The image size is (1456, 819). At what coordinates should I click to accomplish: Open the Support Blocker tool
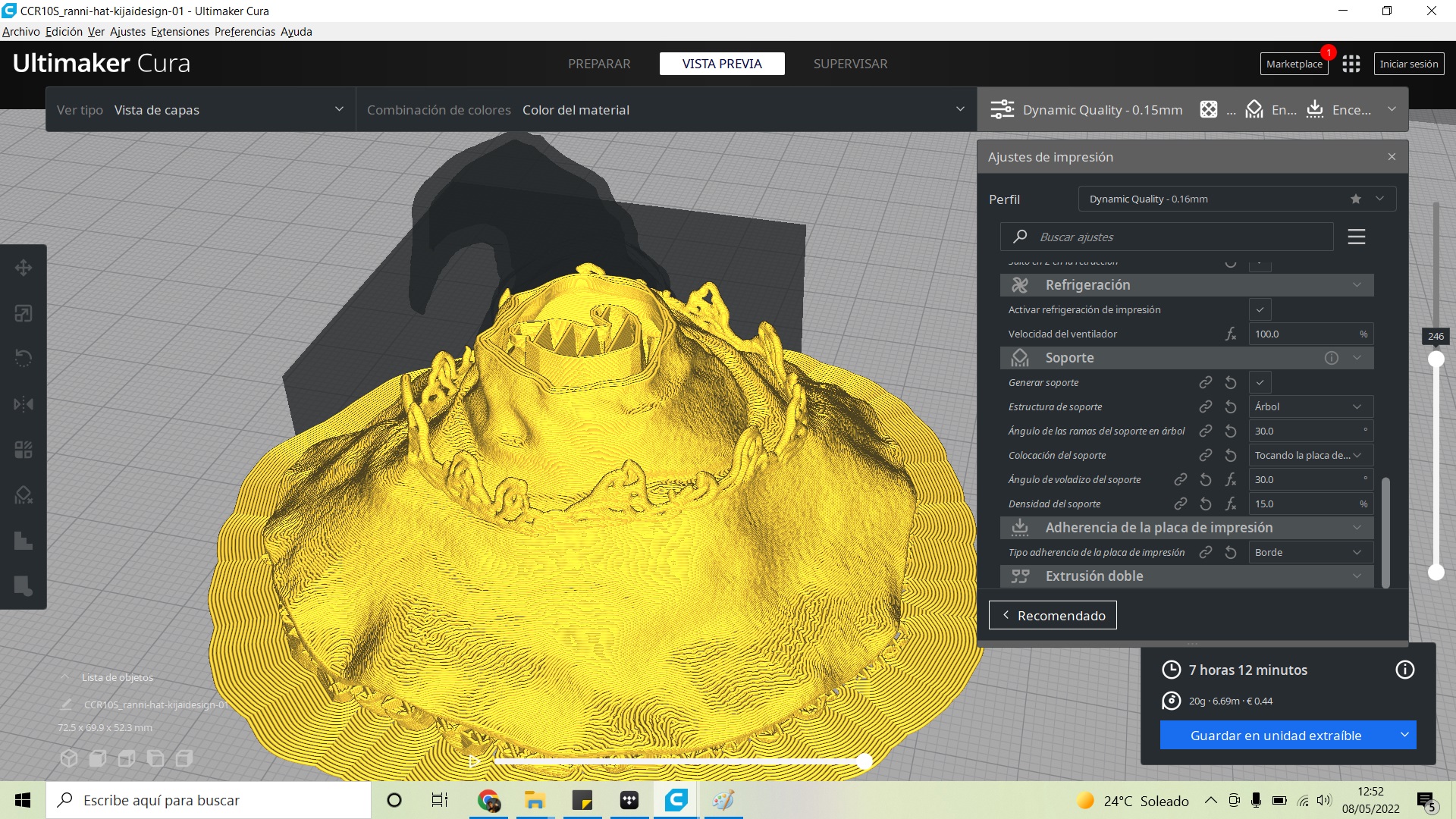tap(24, 495)
